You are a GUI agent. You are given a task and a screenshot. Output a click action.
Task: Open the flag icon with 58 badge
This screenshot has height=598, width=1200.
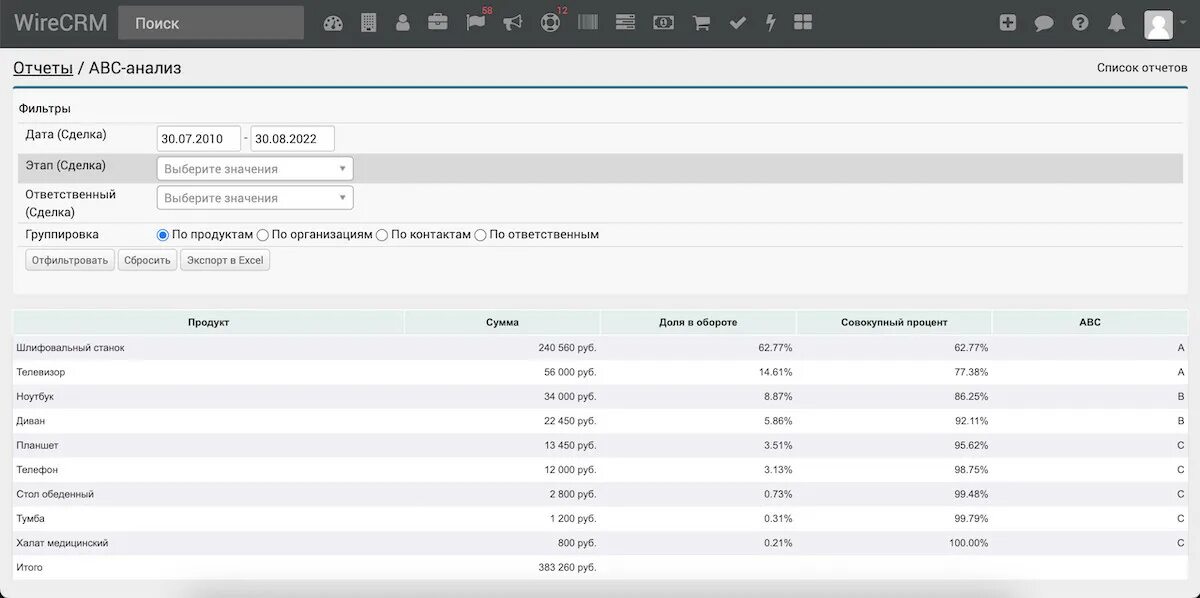pyautogui.click(x=476, y=22)
